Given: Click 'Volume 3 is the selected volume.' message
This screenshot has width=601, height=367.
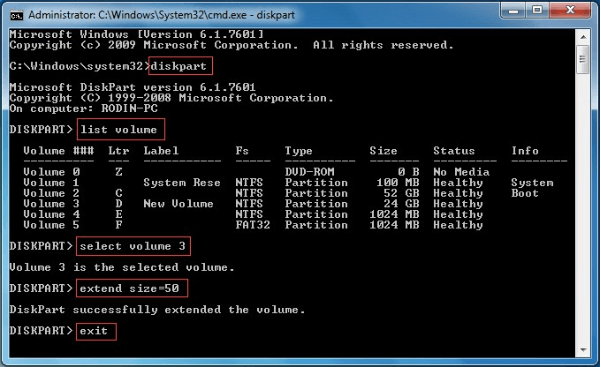Looking at the screenshot, I should (x=122, y=267).
